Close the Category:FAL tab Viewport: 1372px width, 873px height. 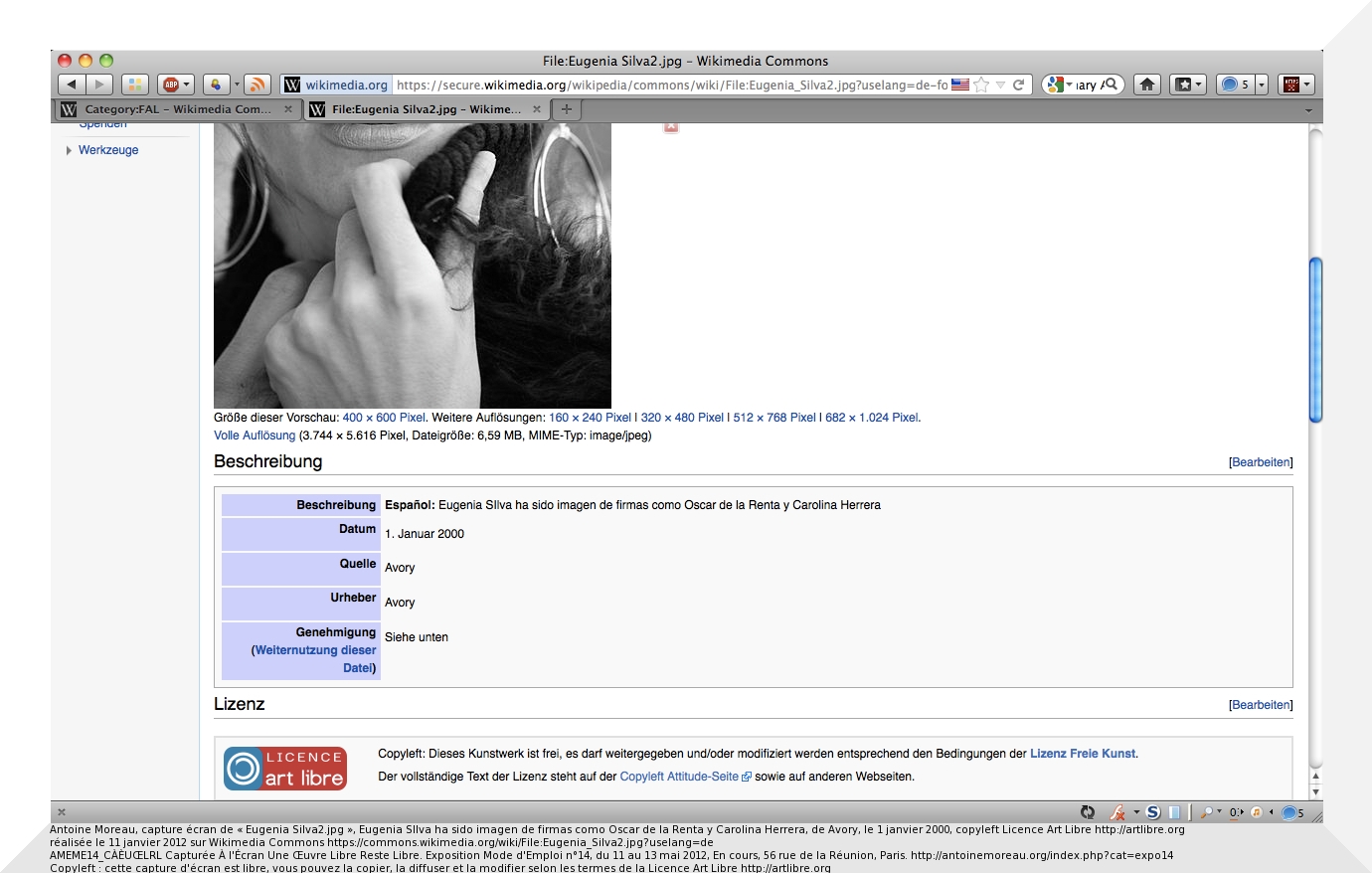(x=288, y=109)
